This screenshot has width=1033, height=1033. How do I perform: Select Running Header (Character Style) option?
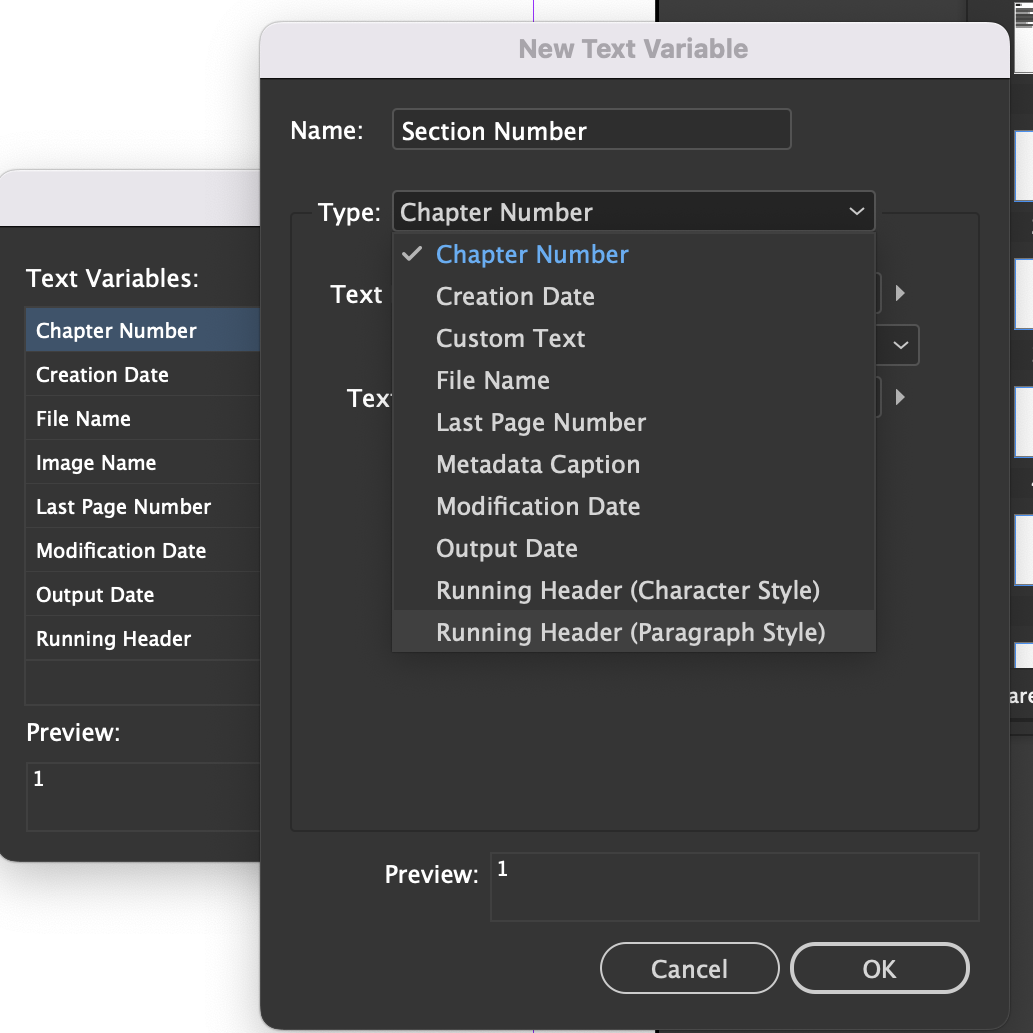click(x=627, y=590)
